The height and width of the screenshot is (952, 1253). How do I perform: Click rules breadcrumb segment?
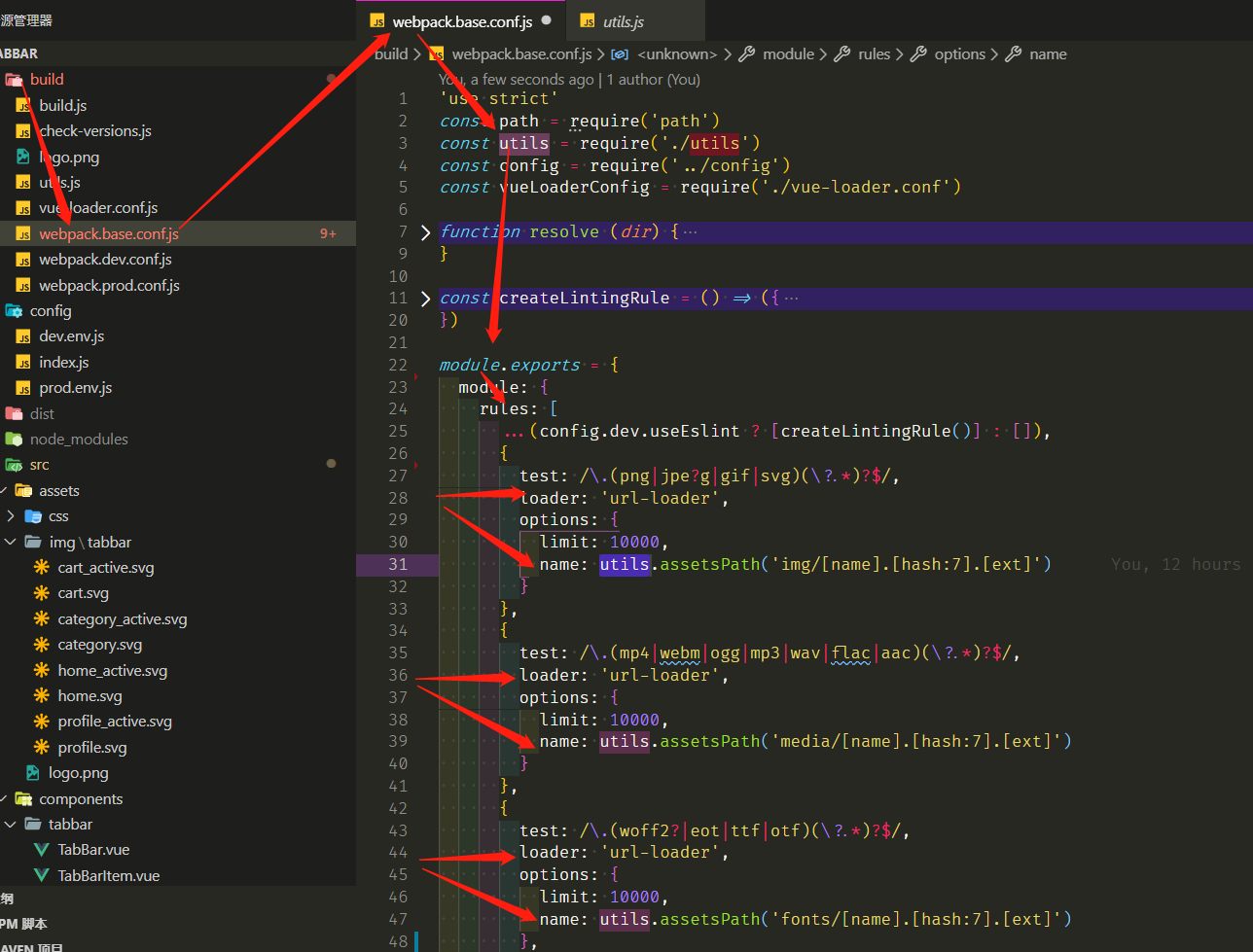tap(875, 54)
